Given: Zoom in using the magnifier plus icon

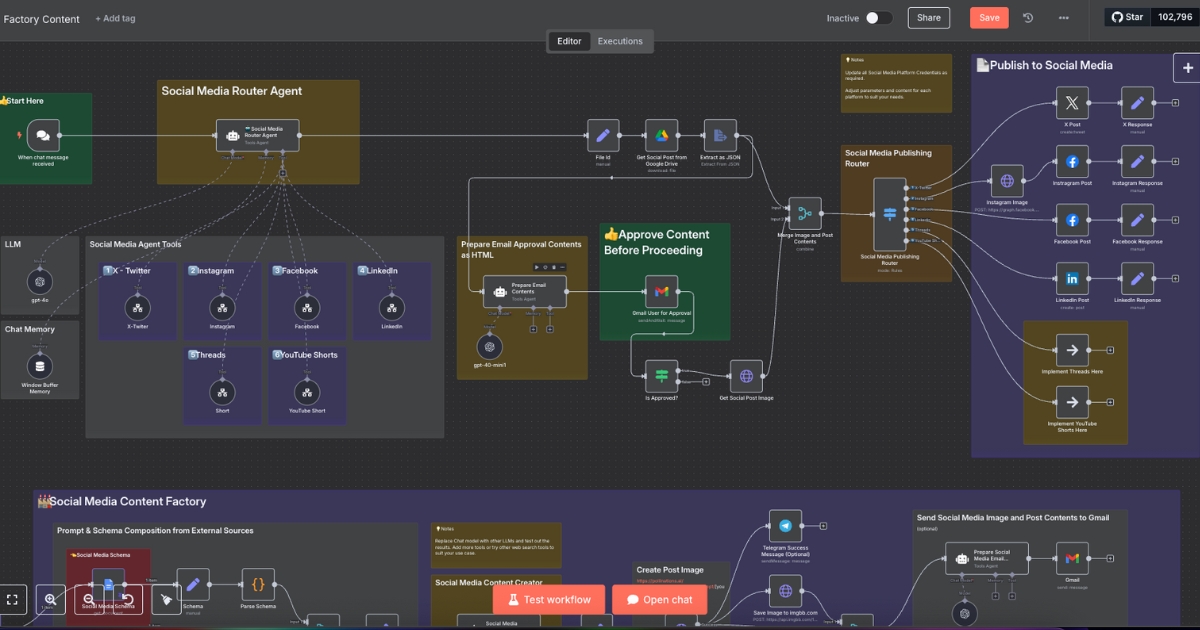Looking at the screenshot, I should pos(50,599).
